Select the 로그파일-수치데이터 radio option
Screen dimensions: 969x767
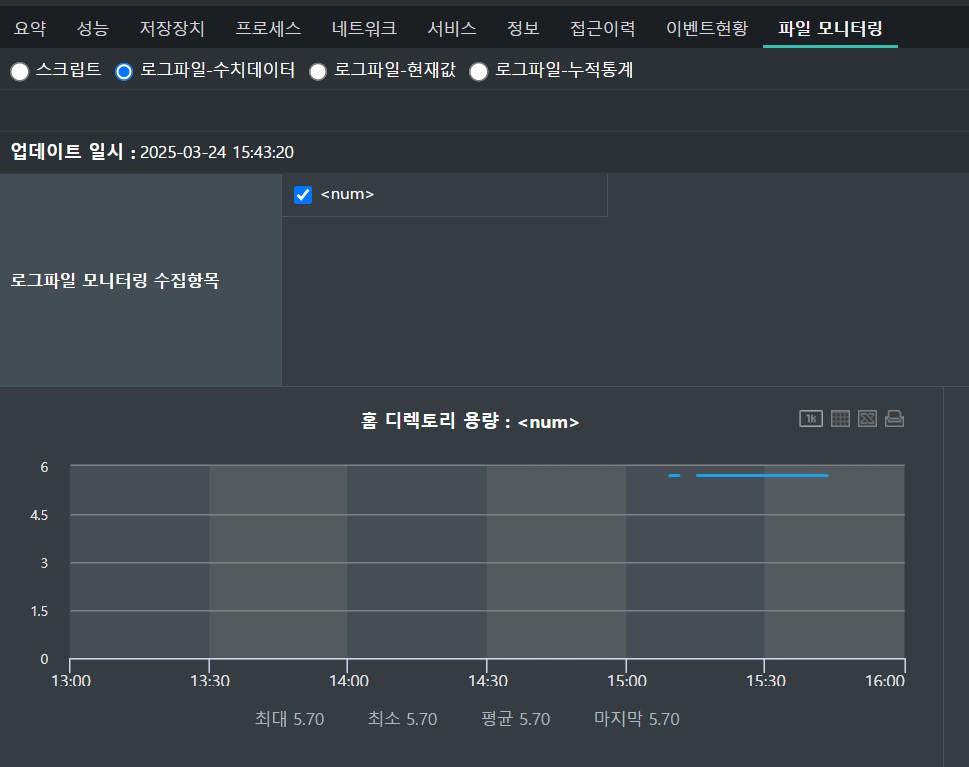tap(124, 71)
